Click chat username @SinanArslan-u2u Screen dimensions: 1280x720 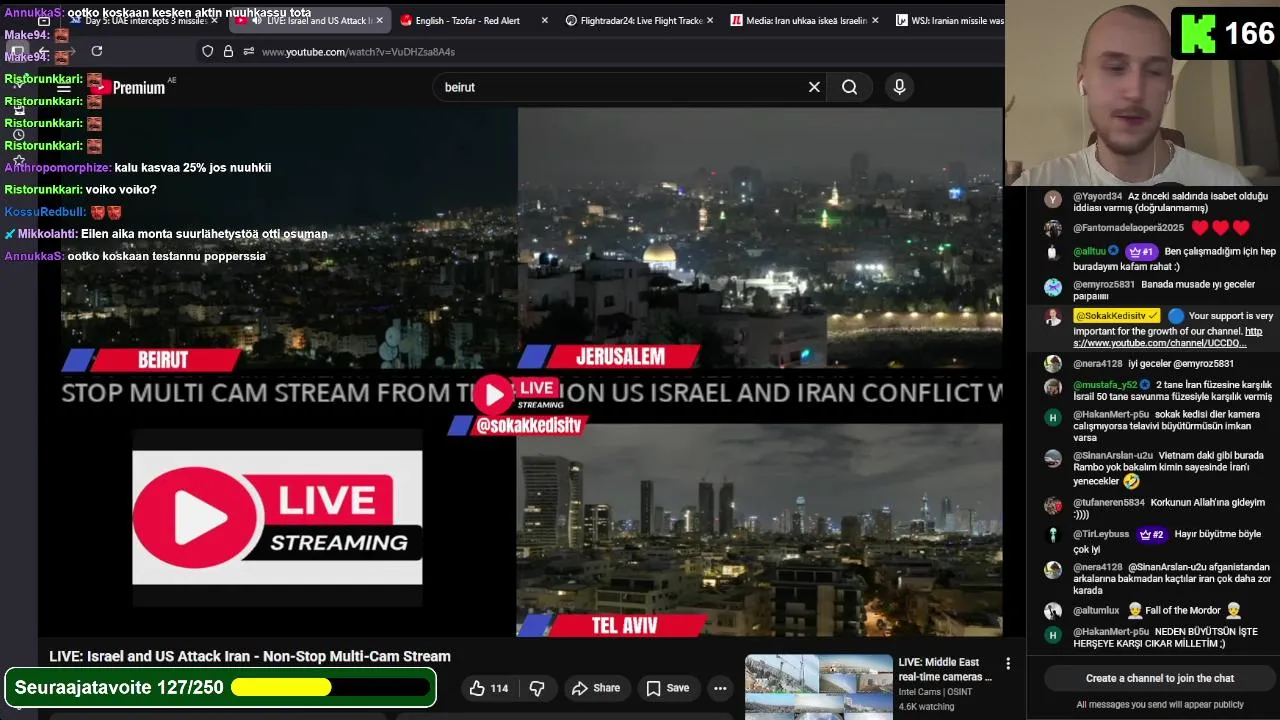(1112, 455)
